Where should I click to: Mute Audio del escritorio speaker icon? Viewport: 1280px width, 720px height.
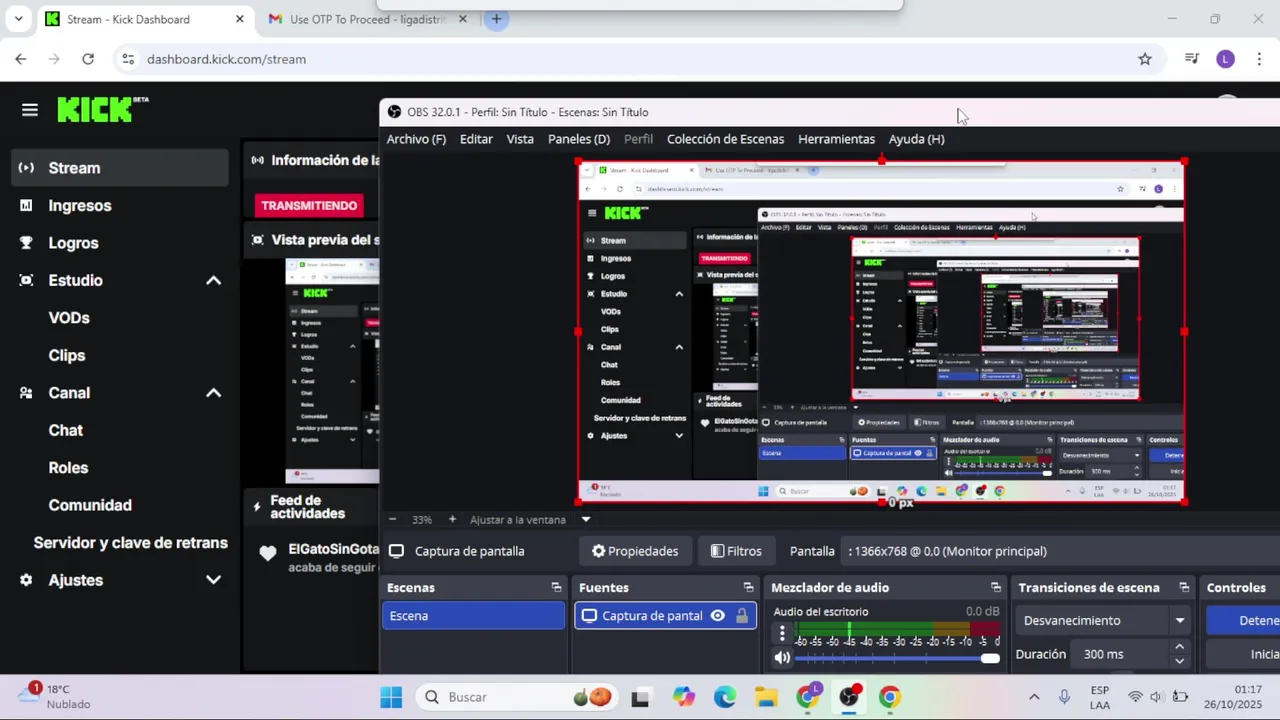coord(782,658)
